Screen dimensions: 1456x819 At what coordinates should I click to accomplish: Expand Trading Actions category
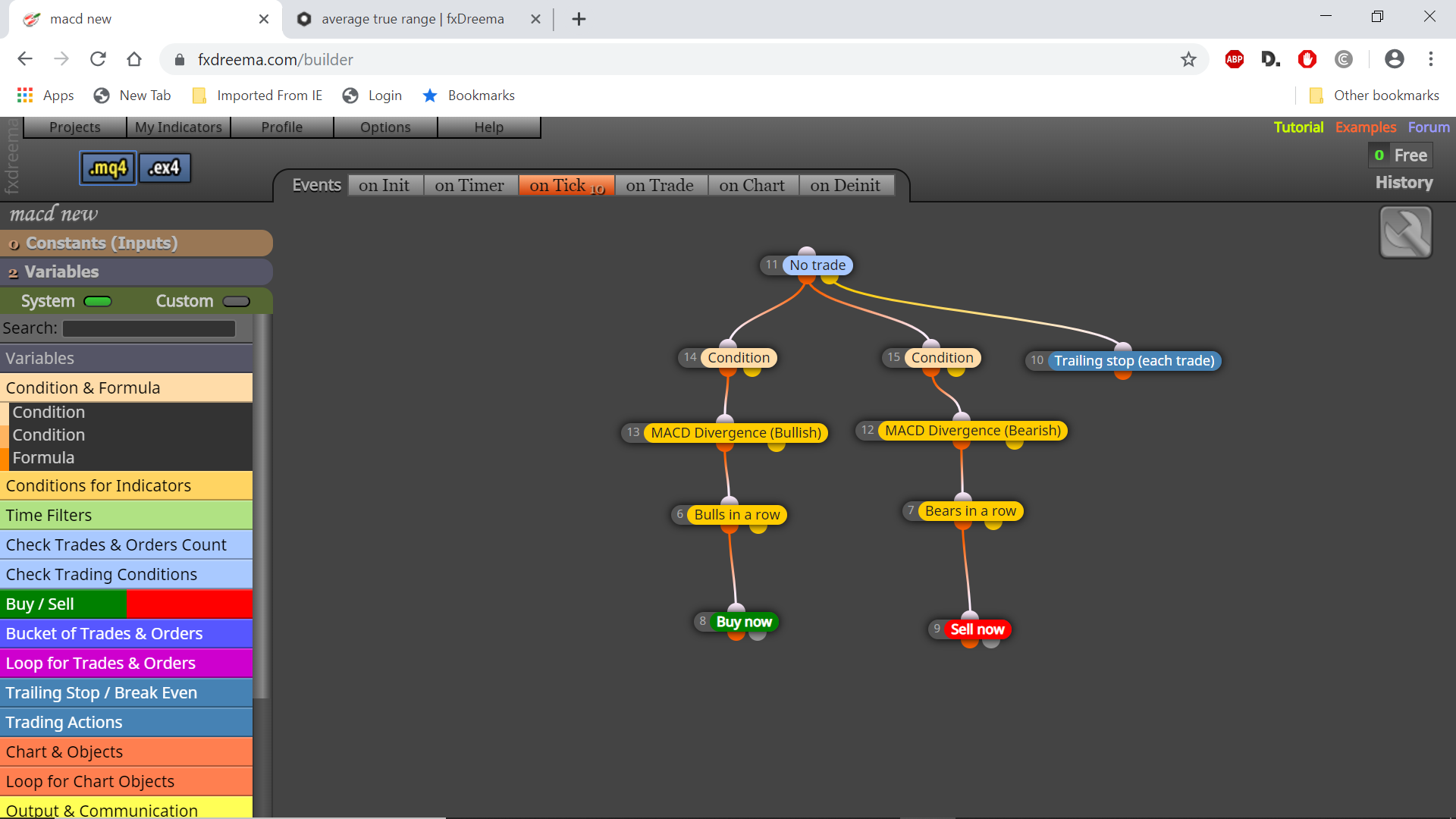pyautogui.click(x=126, y=722)
